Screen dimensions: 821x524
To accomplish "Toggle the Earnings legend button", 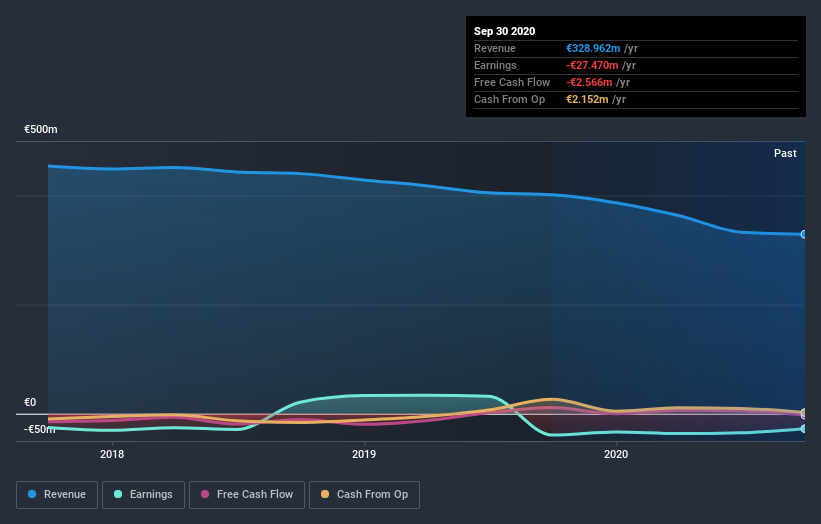I will click(143, 495).
